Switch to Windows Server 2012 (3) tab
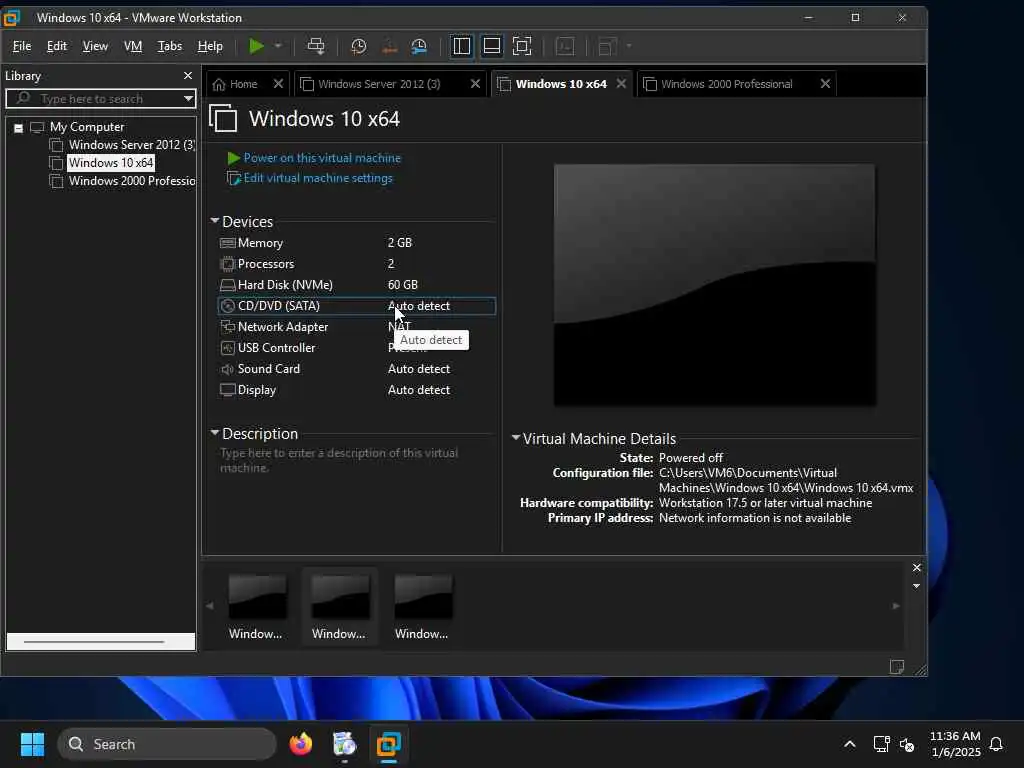 [x=379, y=84]
